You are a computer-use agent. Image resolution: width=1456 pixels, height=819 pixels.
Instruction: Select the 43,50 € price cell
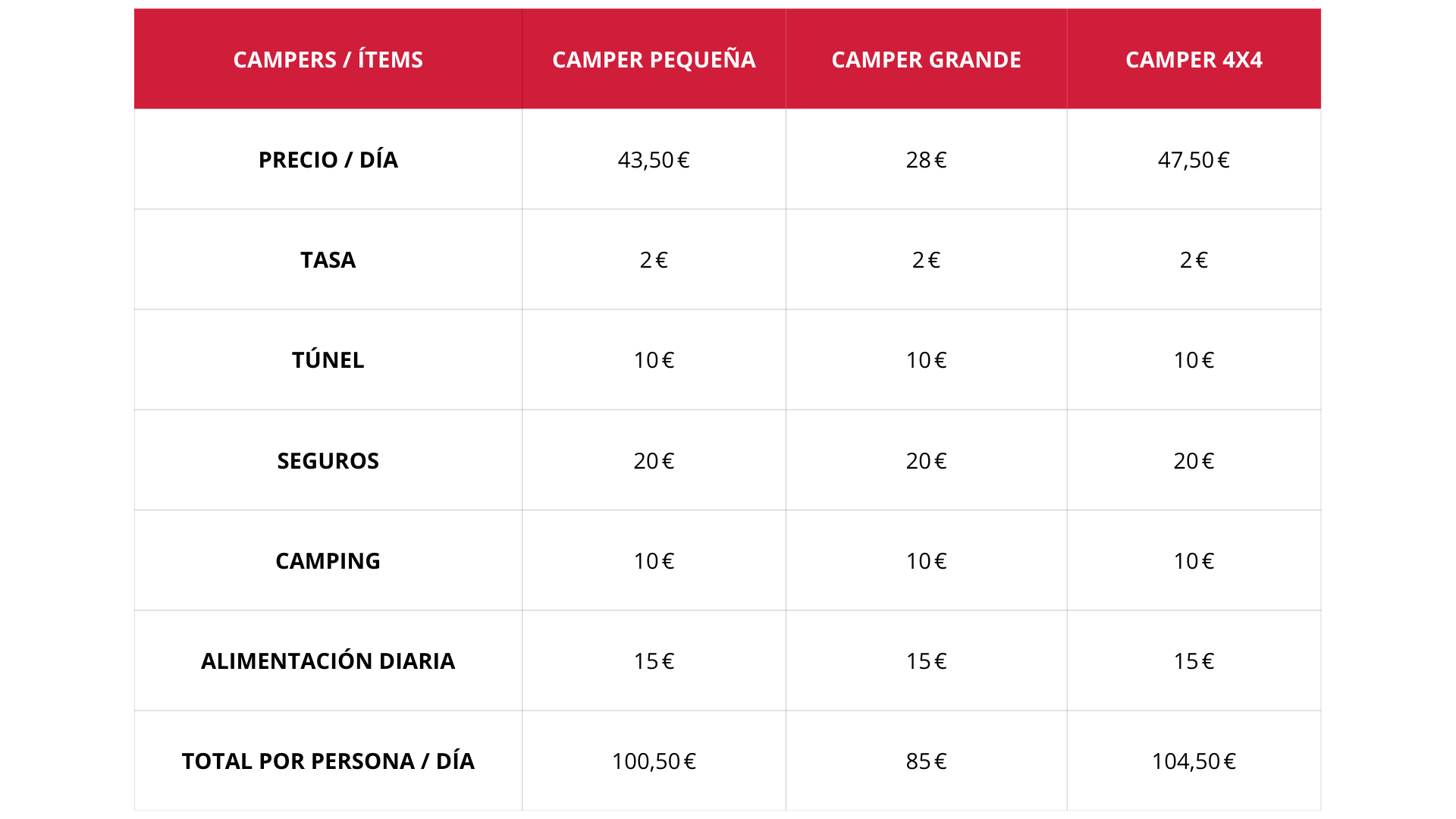click(654, 159)
